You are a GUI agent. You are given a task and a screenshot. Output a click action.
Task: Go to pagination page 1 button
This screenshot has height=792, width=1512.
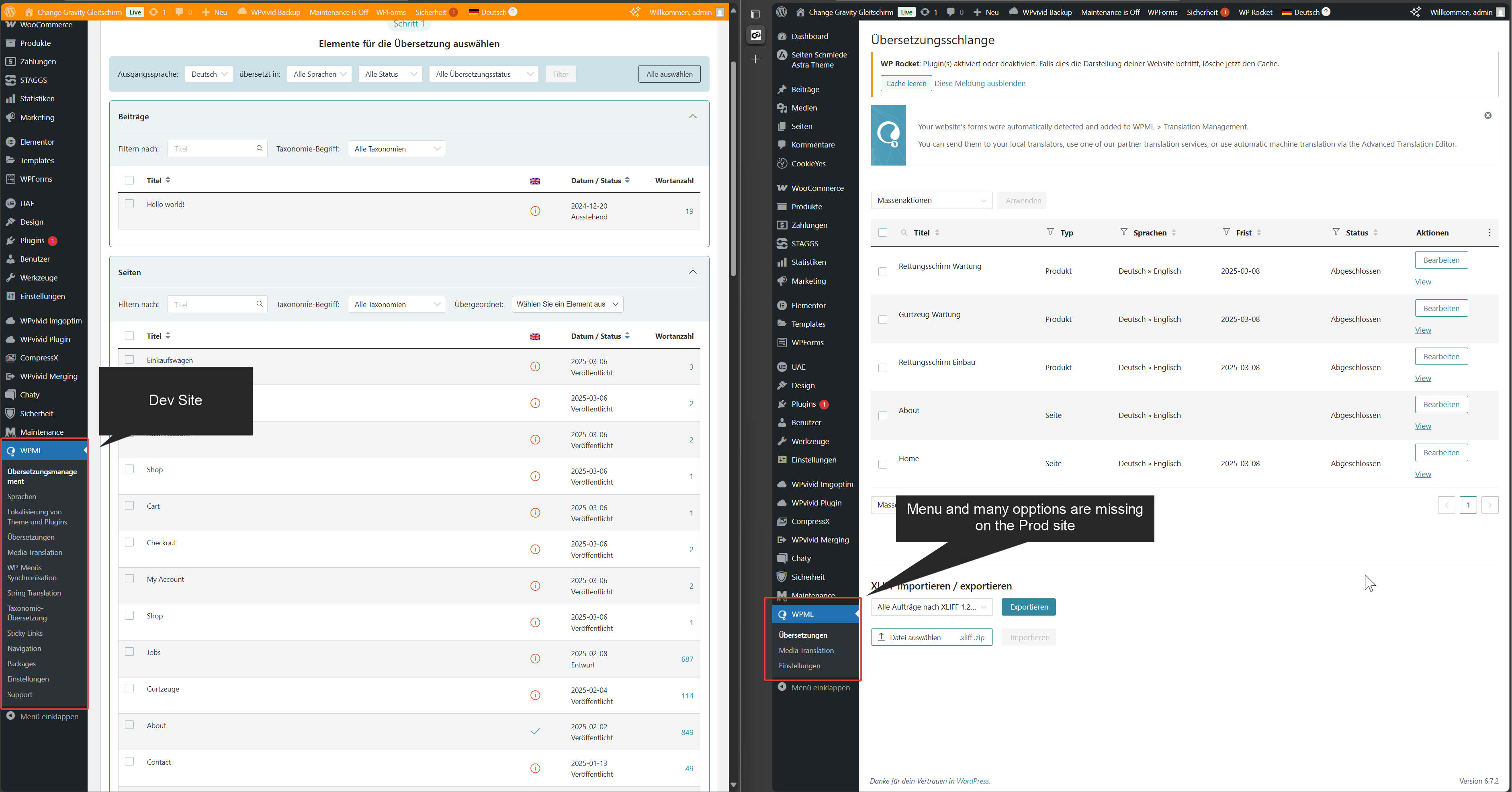pyautogui.click(x=1468, y=505)
